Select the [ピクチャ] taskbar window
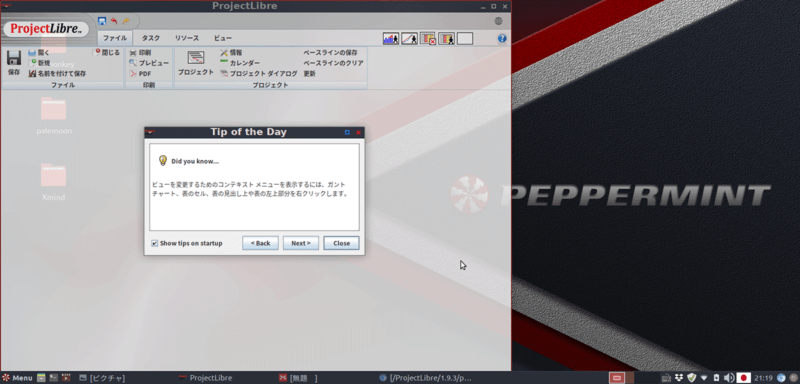This screenshot has width=800, height=384. coord(102,378)
